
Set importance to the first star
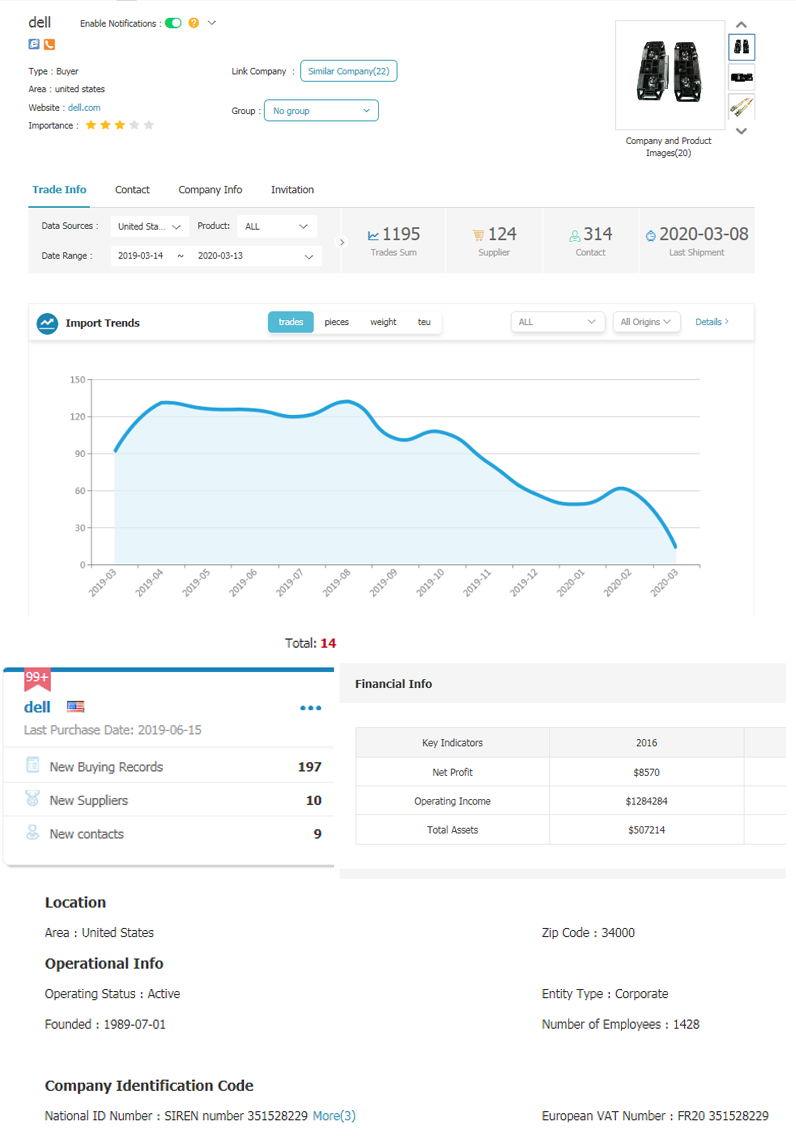coord(91,125)
